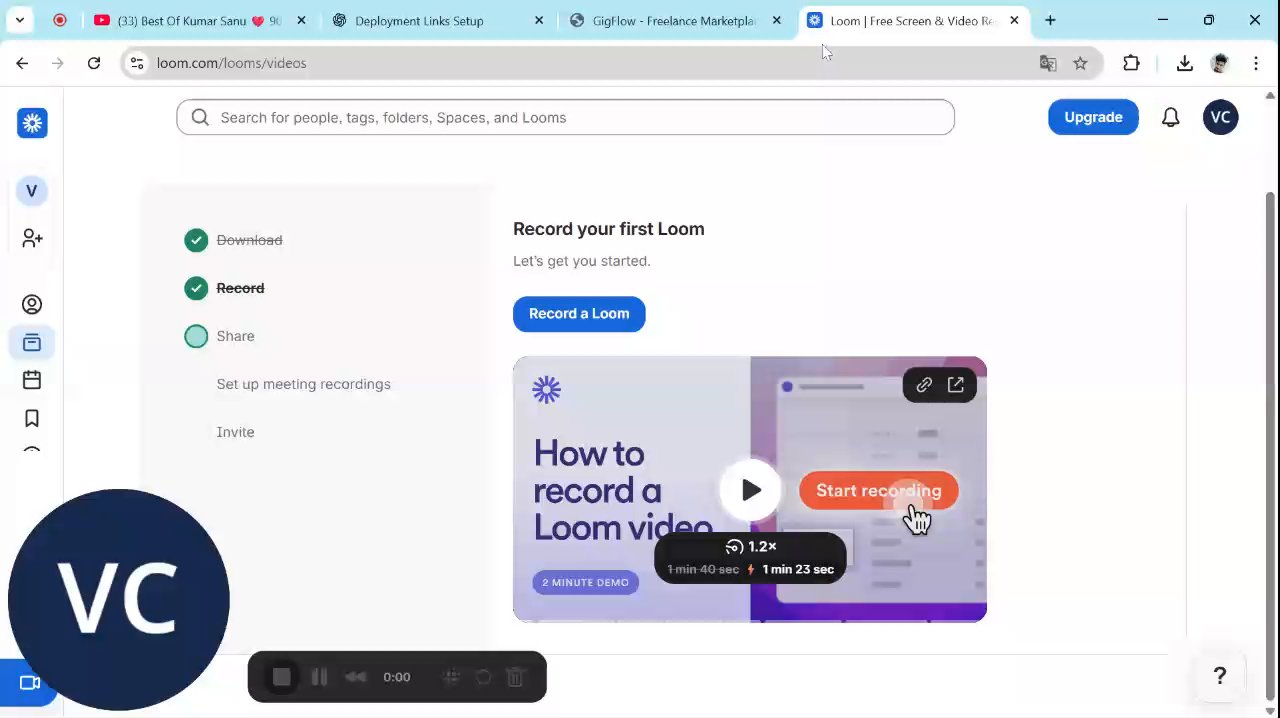Open the V workspace avatar in sidebar
The image size is (1280, 718).
(32, 191)
